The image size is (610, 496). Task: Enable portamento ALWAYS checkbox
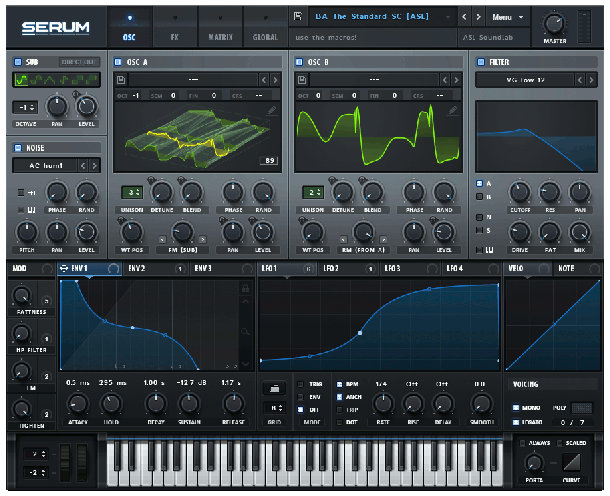tap(522, 443)
